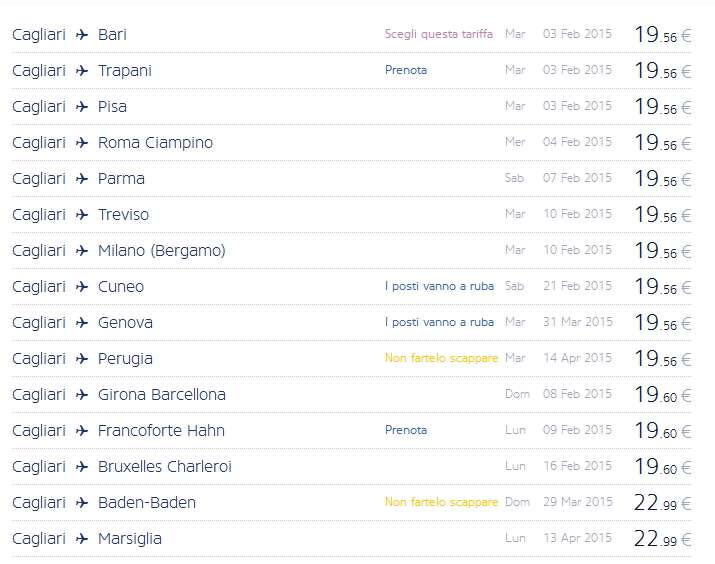The width and height of the screenshot is (715, 564).
Task: Click the 19.60 € fare for Girona Barcellona
Action: pos(662,395)
